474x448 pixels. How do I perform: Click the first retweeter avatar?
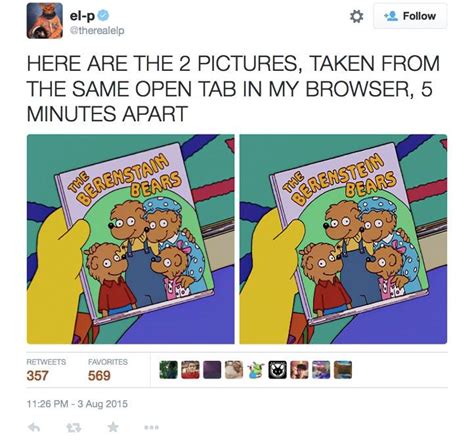click(x=168, y=370)
